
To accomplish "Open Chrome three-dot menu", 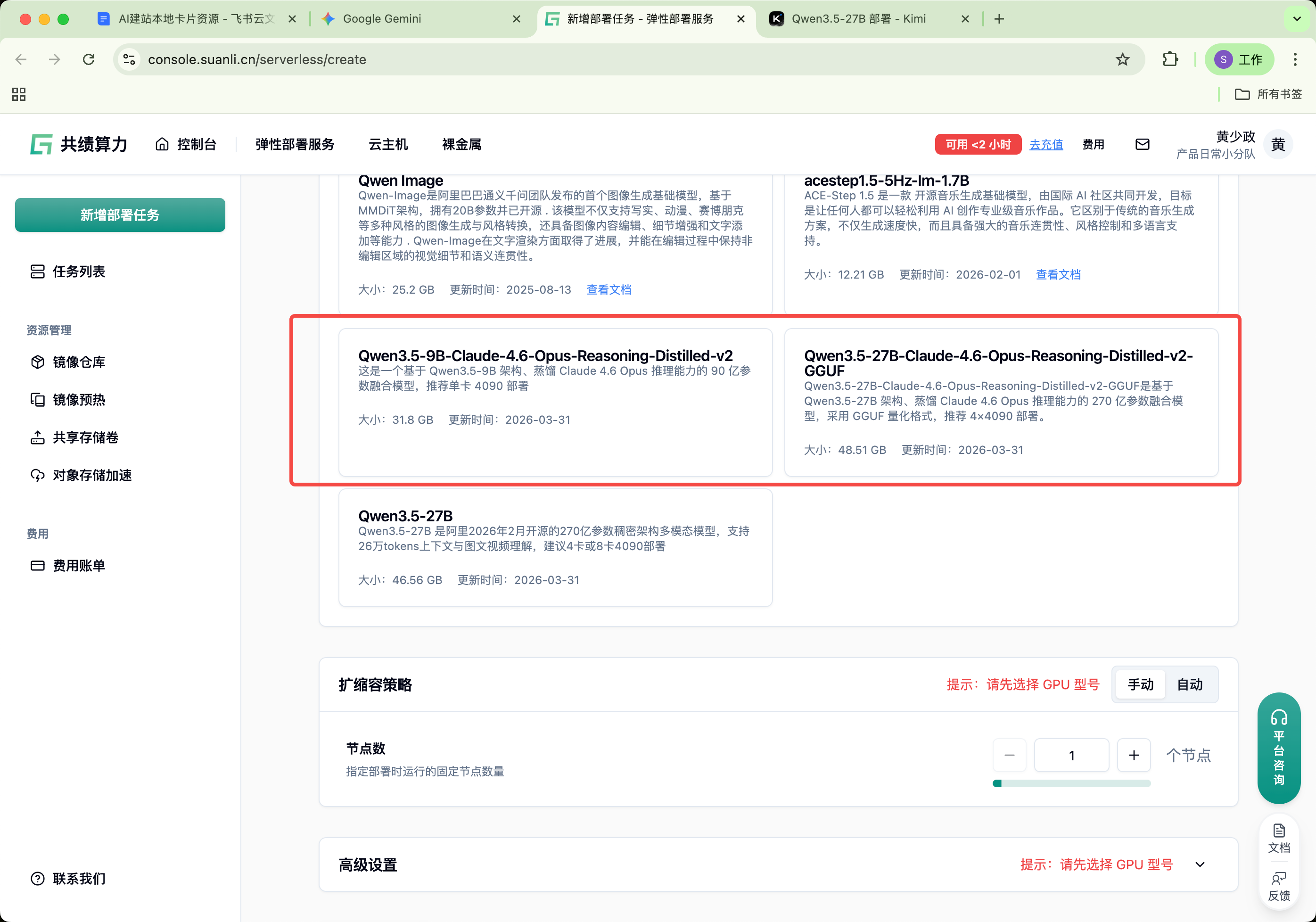I will coord(1295,59).
